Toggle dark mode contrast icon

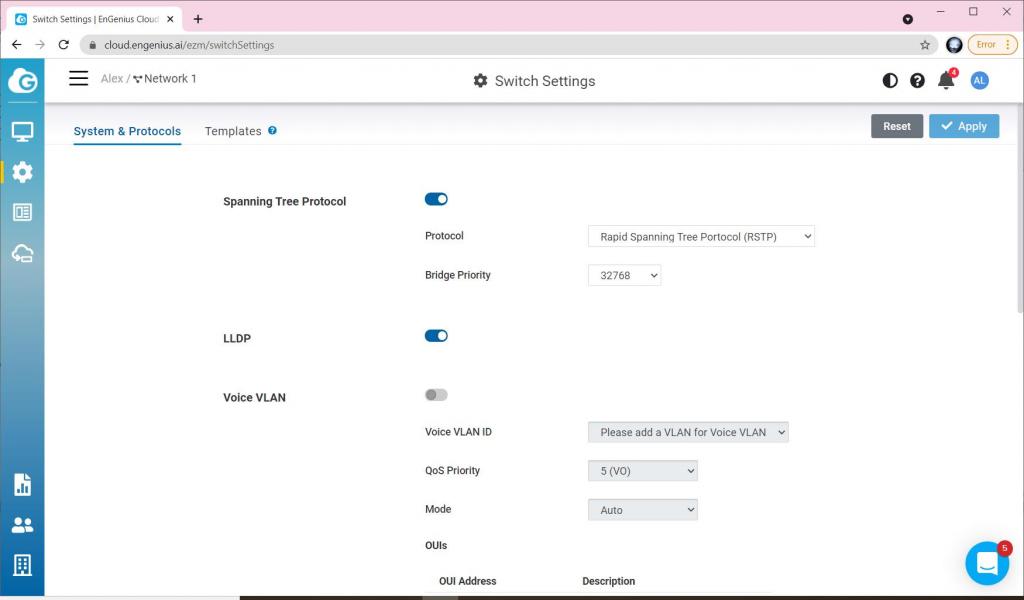point(889,80)
